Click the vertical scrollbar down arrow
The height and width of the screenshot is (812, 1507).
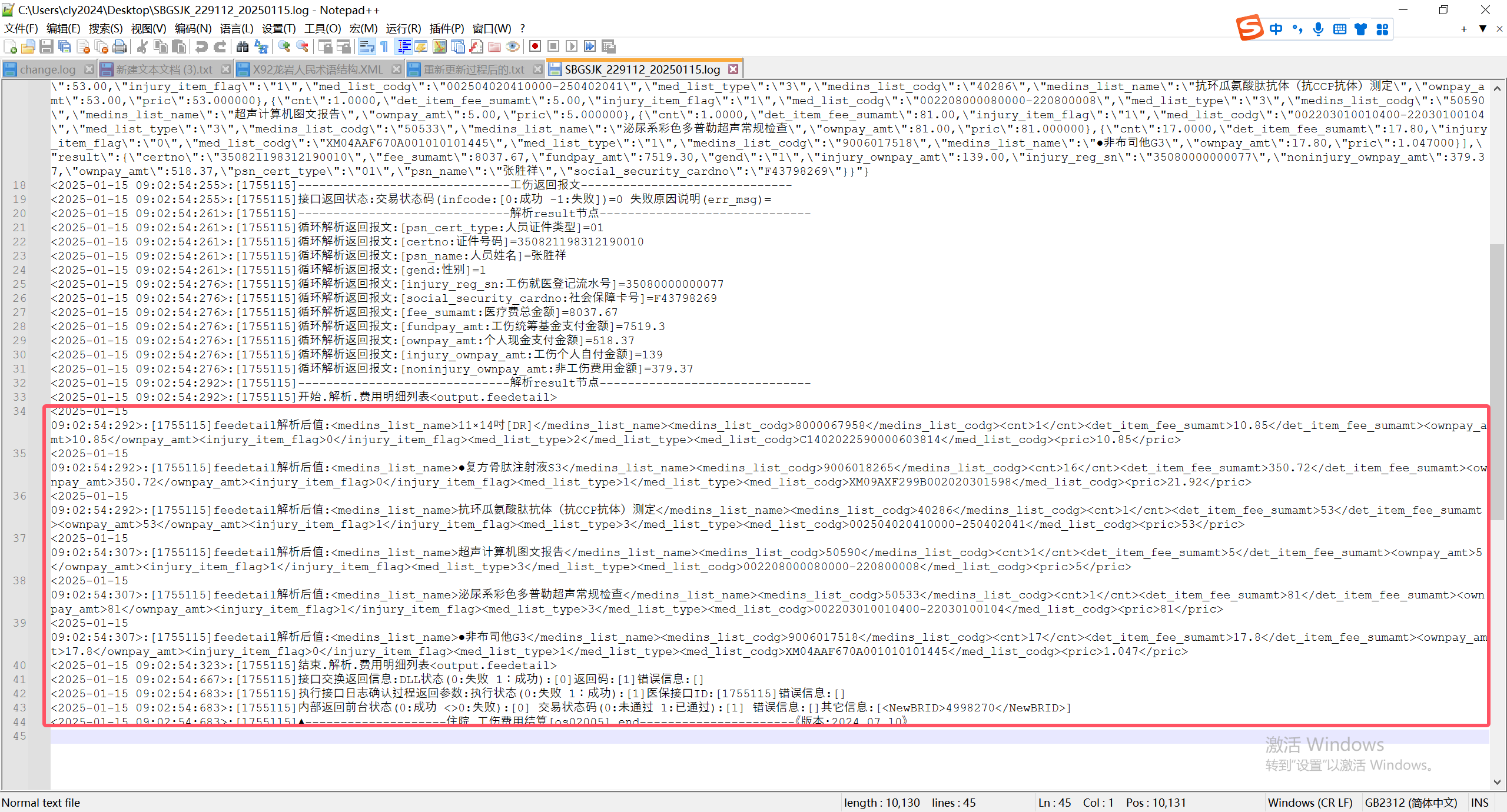[1497, 782]
